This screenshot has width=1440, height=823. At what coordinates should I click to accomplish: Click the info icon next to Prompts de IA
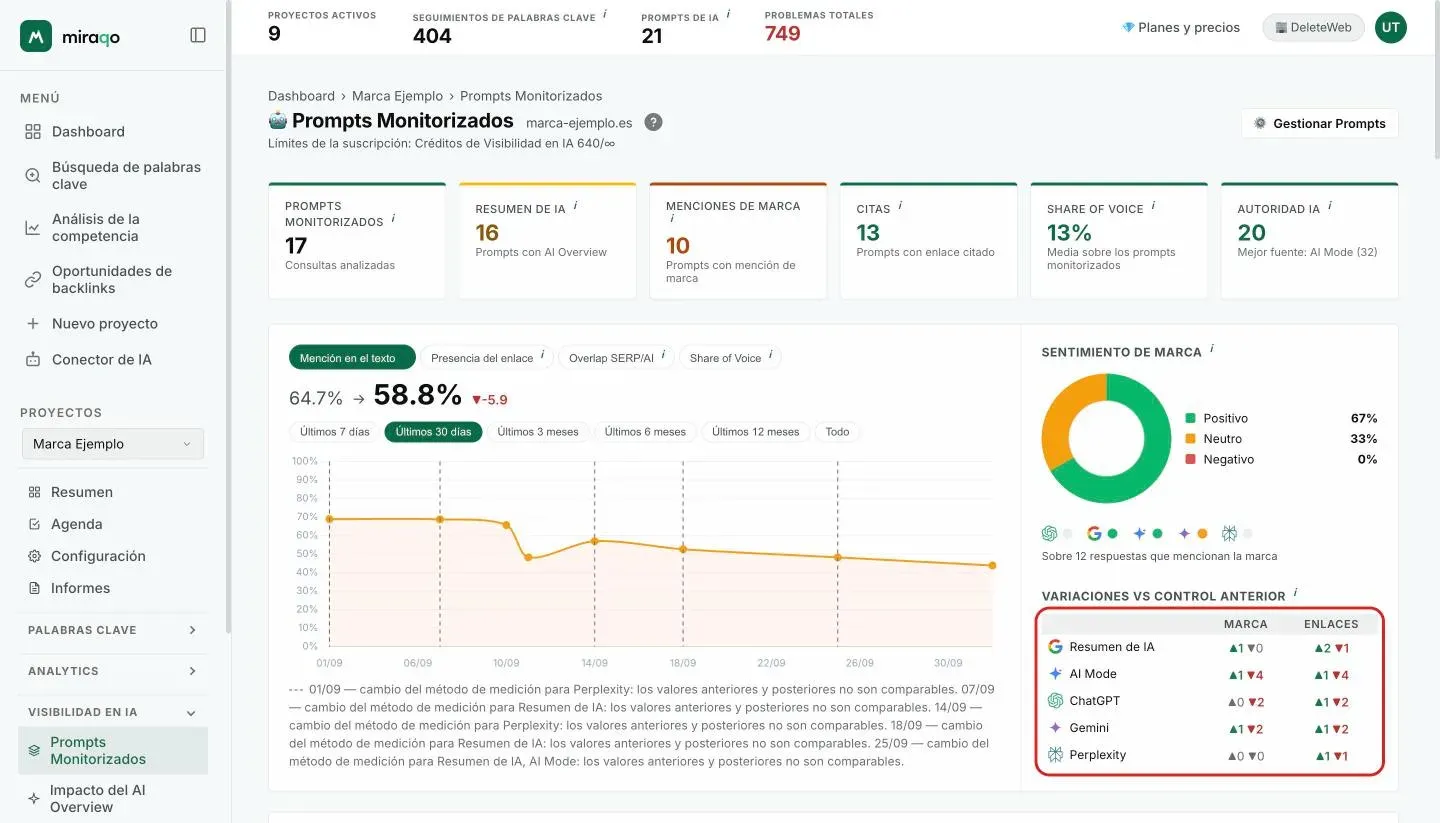728,14
